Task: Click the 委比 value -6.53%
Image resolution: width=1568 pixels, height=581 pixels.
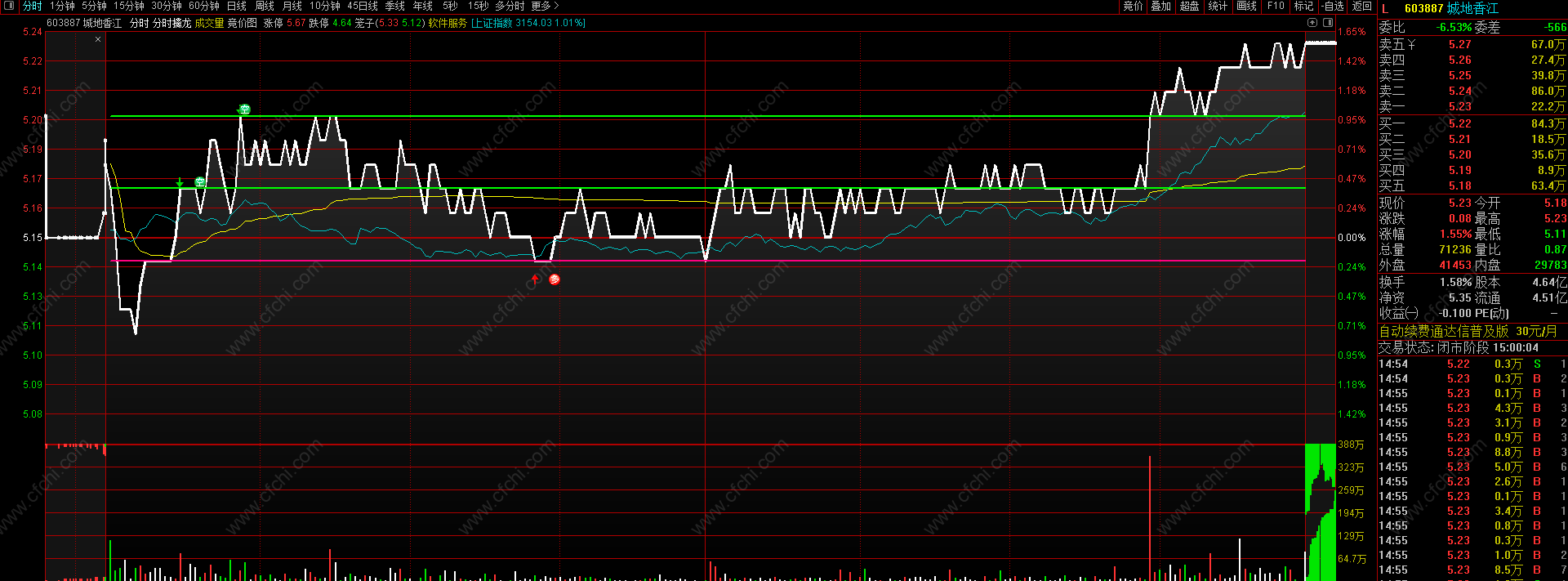Action: click(1455, 27)
